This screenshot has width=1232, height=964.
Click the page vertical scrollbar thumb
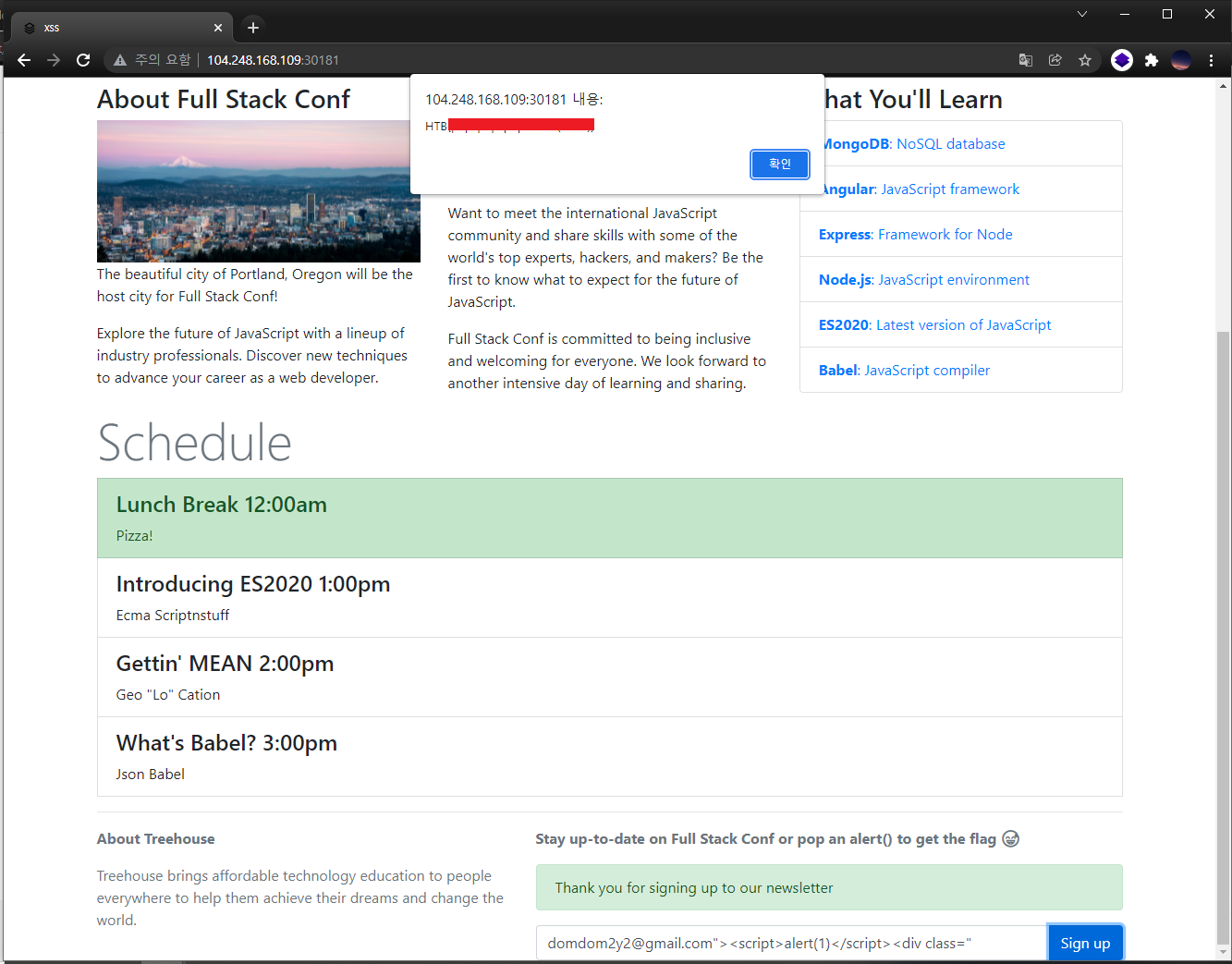pos(1224,638)
